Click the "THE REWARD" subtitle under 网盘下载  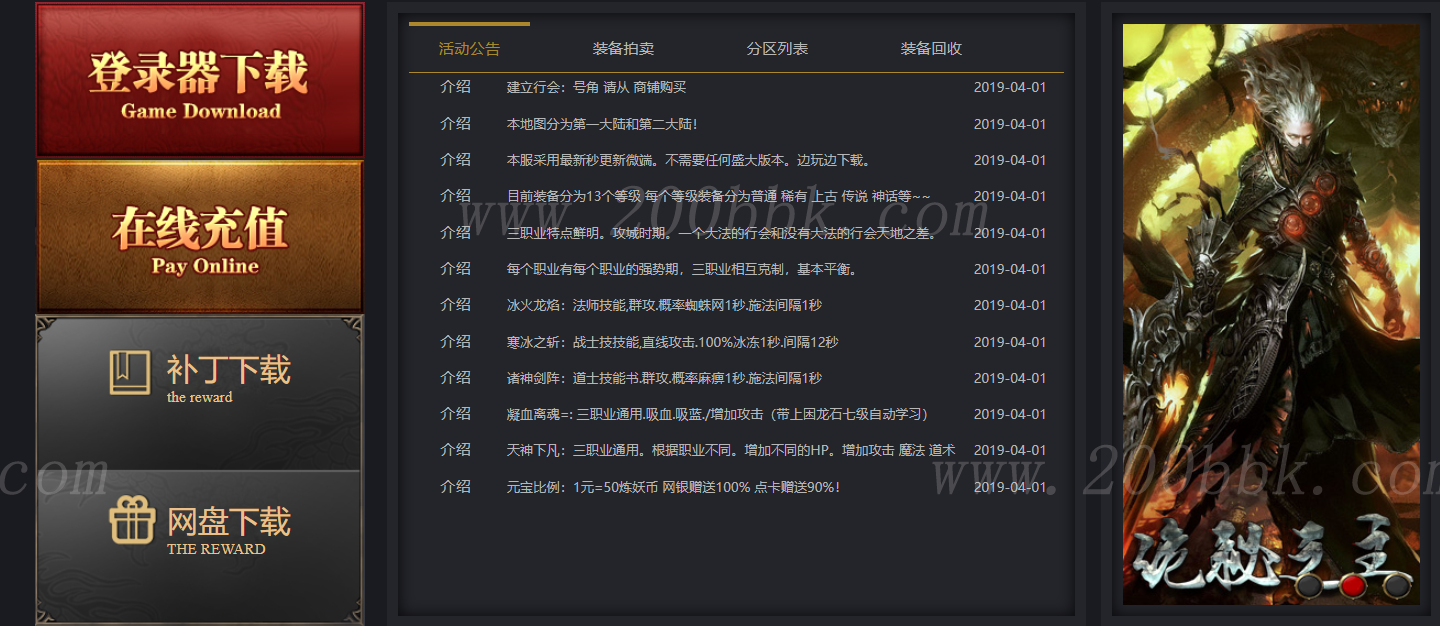click(x=216, y=549)
